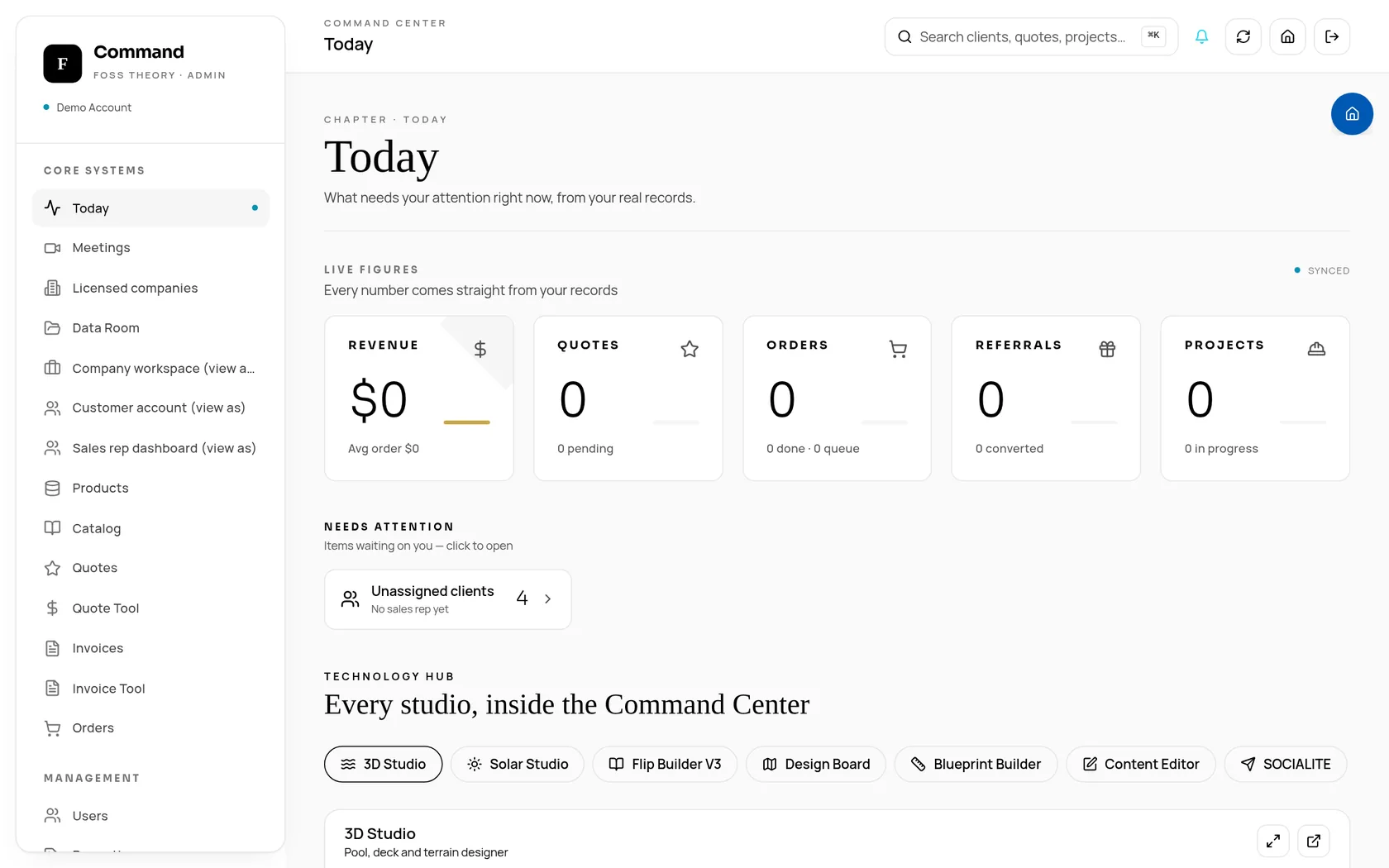Open Today in the sidebar
This screenshot has height=868, width=1389.
click(150, 208)
